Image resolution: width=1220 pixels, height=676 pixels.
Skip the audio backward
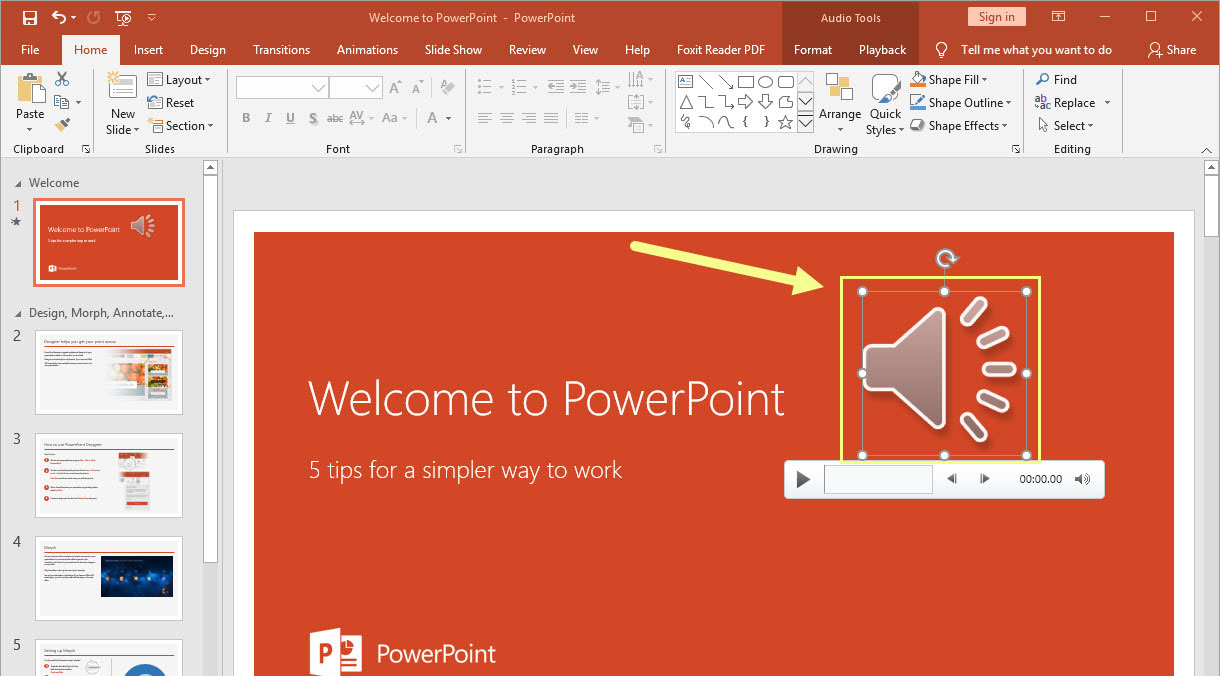point(953,479)
